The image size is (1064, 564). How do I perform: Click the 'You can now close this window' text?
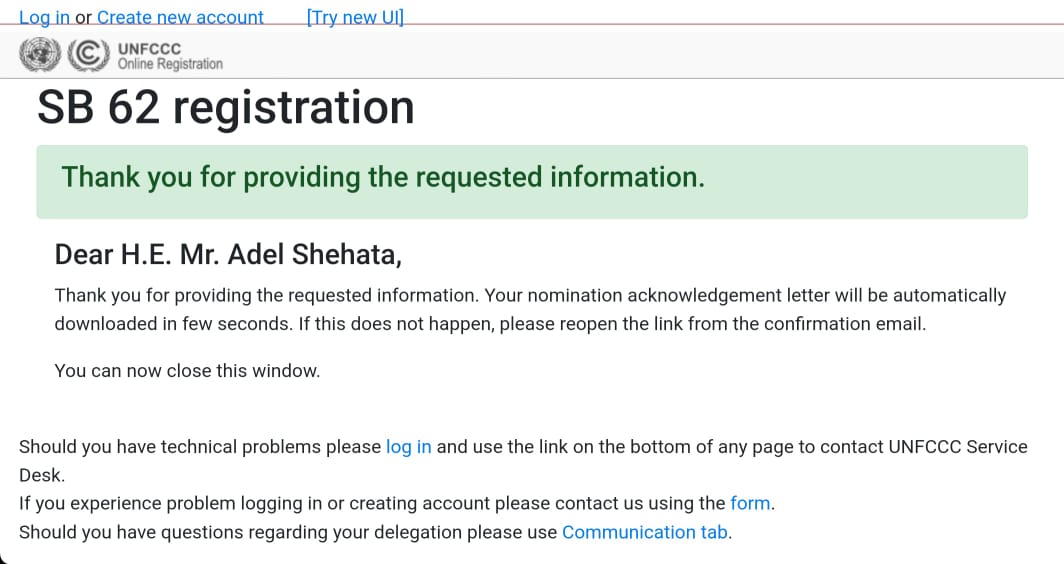pyautogui.click(x=187, y=371)
